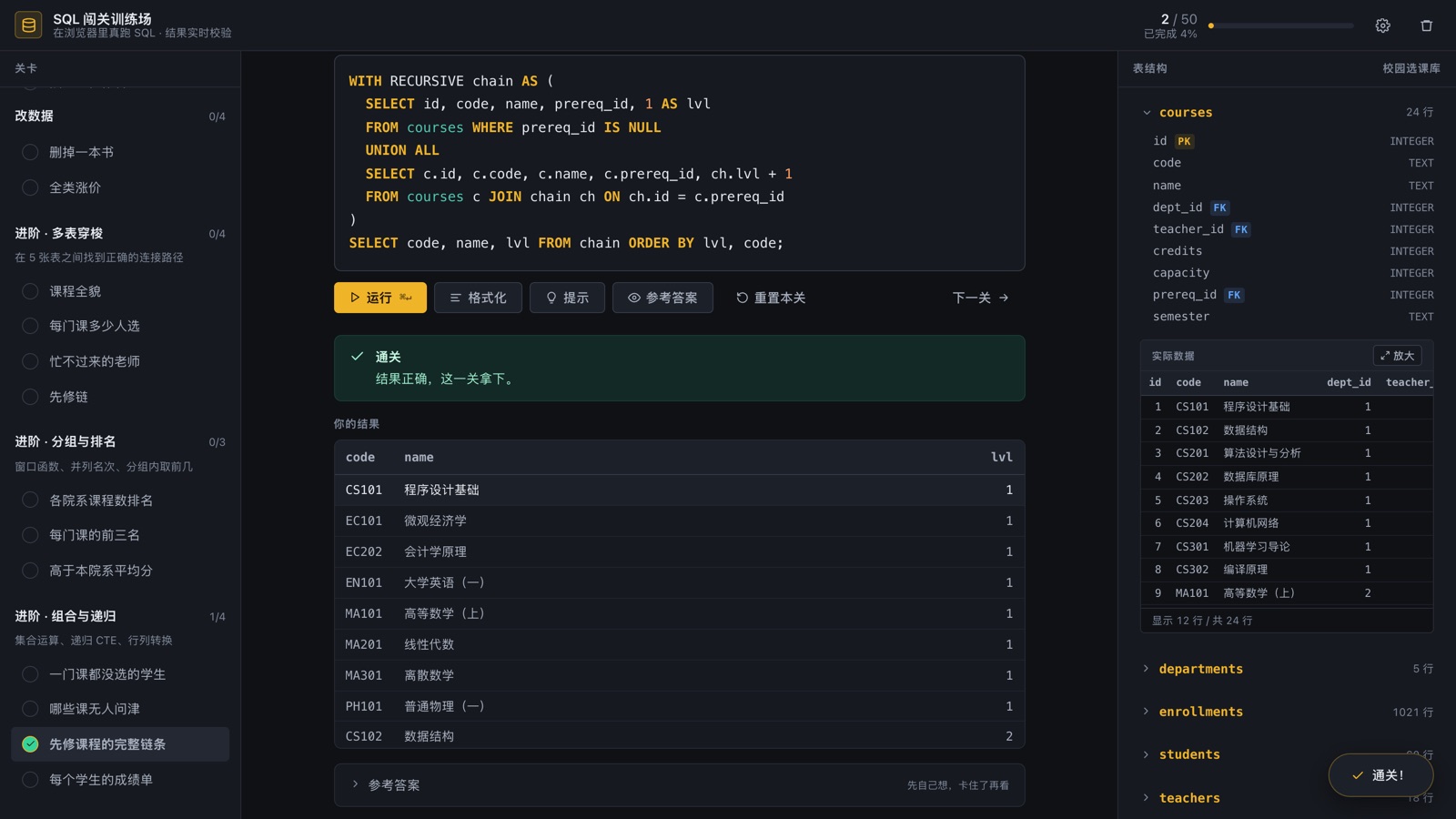Expand the students table

(x=1287, y=754)
